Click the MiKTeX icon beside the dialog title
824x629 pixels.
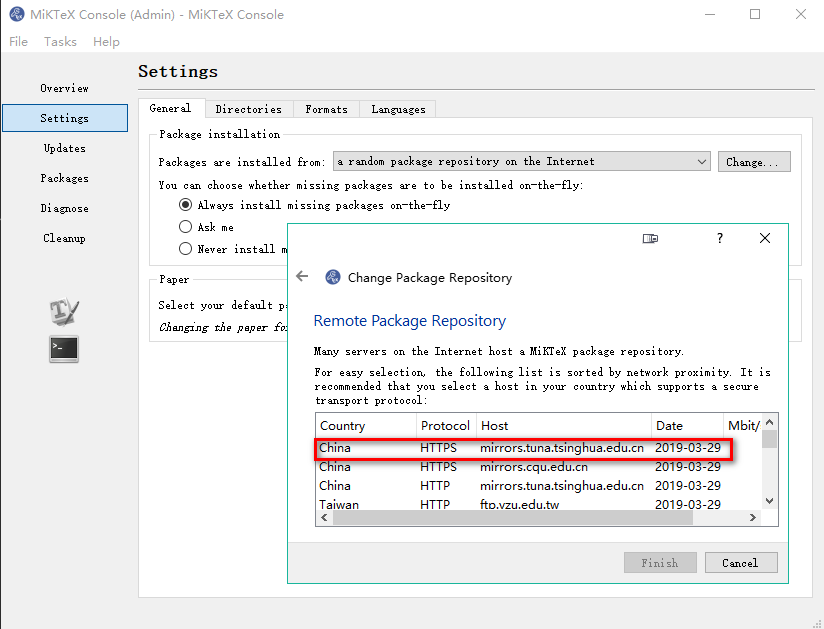[333, 277]
